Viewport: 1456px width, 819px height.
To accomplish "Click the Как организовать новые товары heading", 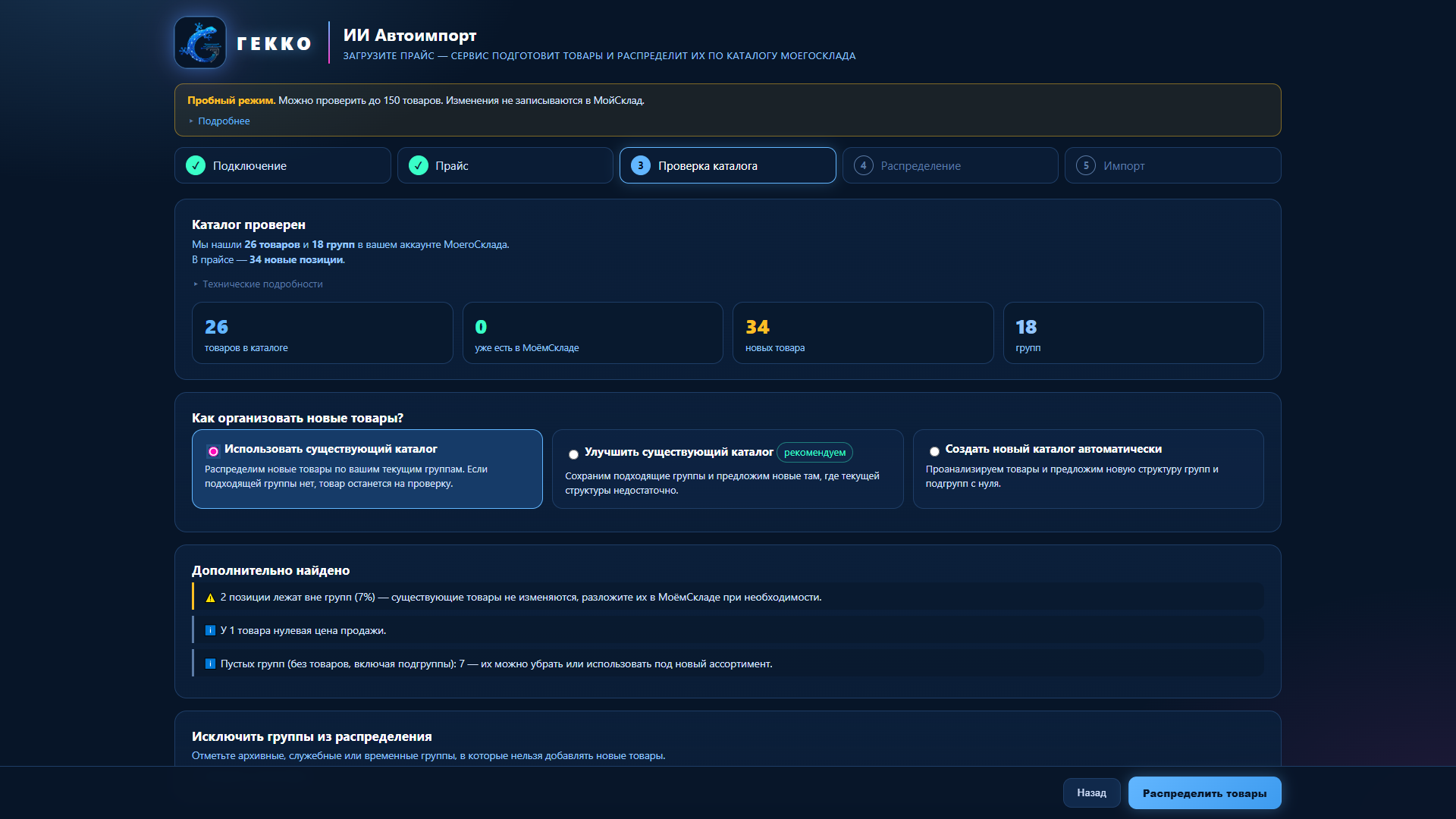I will point(297,418).
